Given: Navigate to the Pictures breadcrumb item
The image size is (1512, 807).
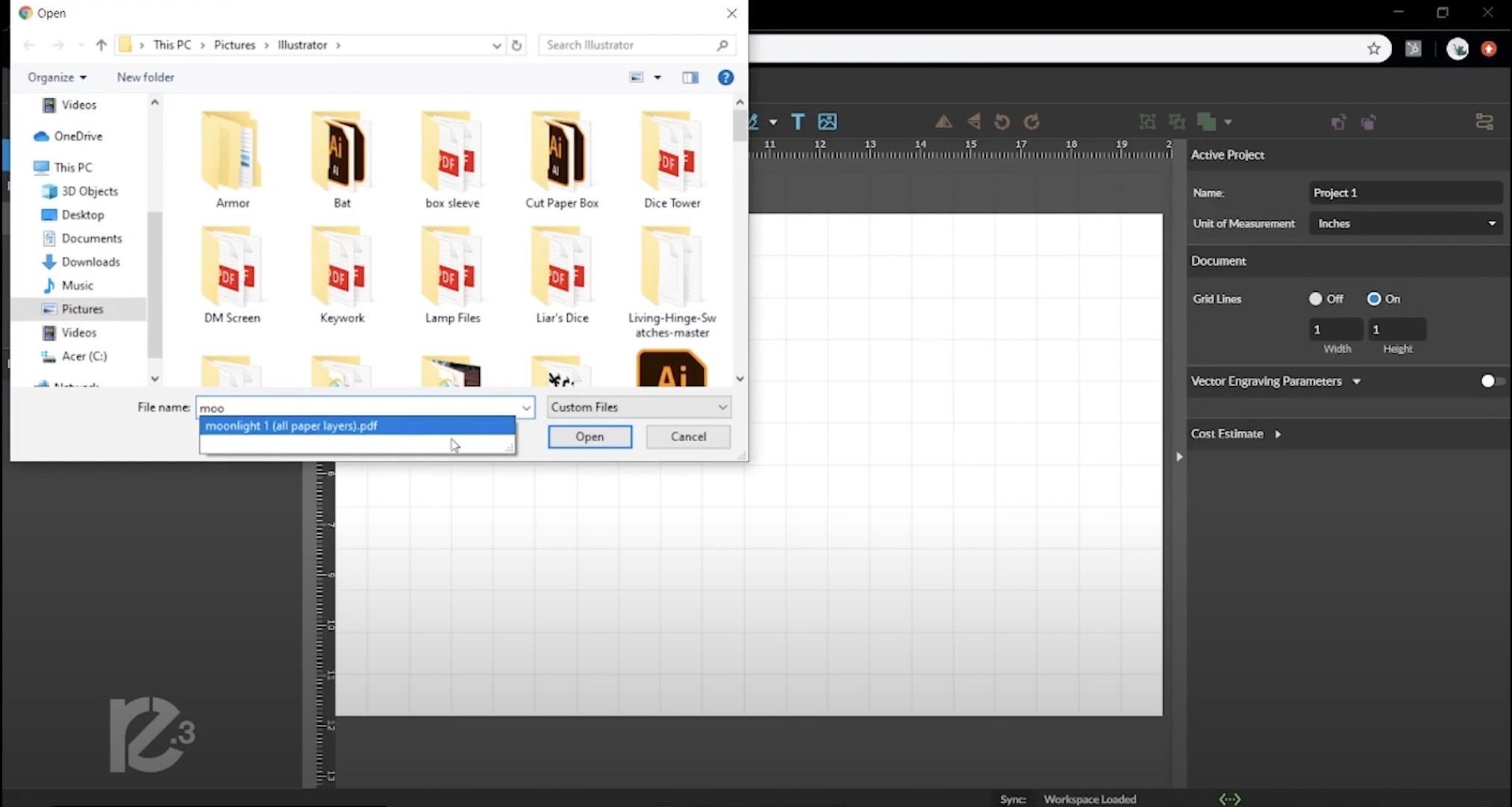Looking at the screenshot, I should pos(234,45).
